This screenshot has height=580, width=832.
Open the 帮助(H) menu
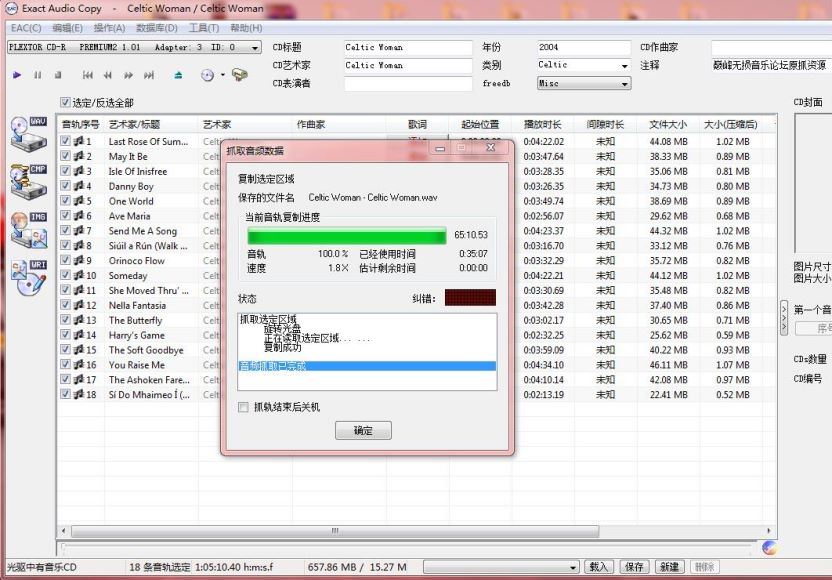[x=246, y=28]
